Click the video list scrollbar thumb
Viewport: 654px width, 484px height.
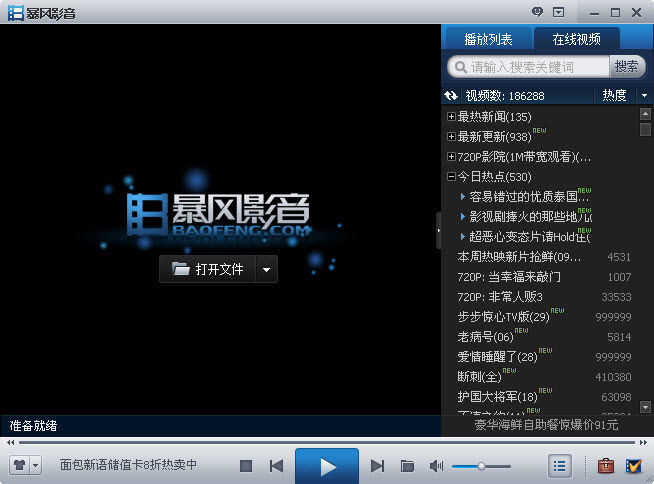(x=645, y=129)
